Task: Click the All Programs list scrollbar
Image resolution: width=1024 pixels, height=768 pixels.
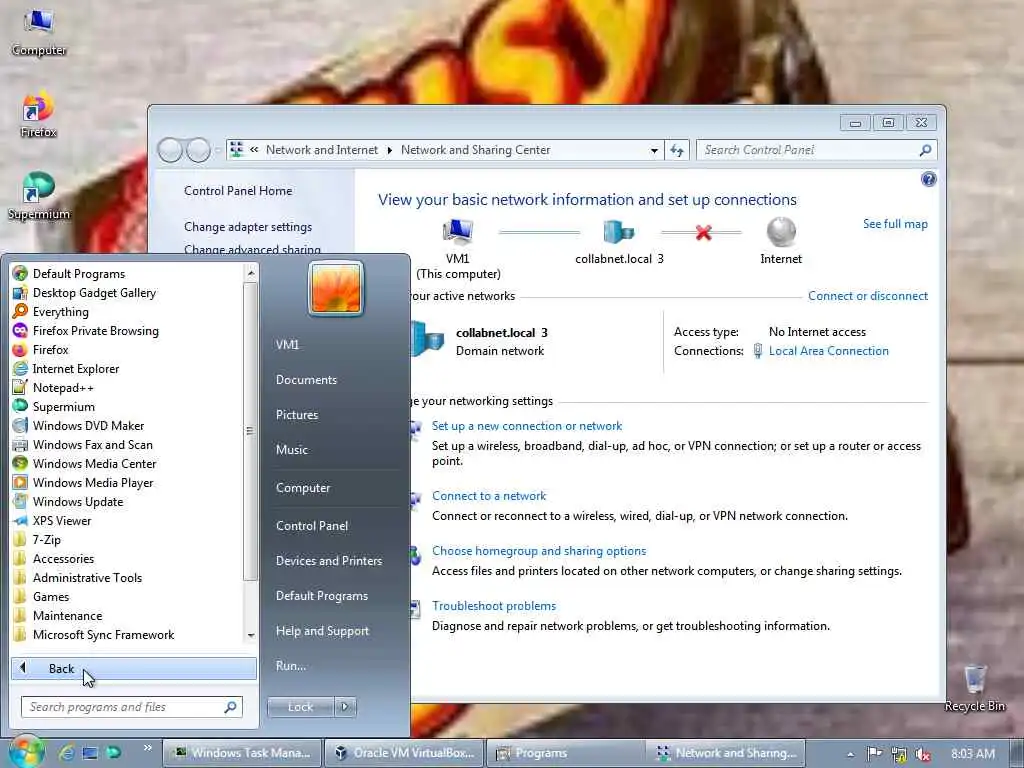Action: tap(250, 431)
